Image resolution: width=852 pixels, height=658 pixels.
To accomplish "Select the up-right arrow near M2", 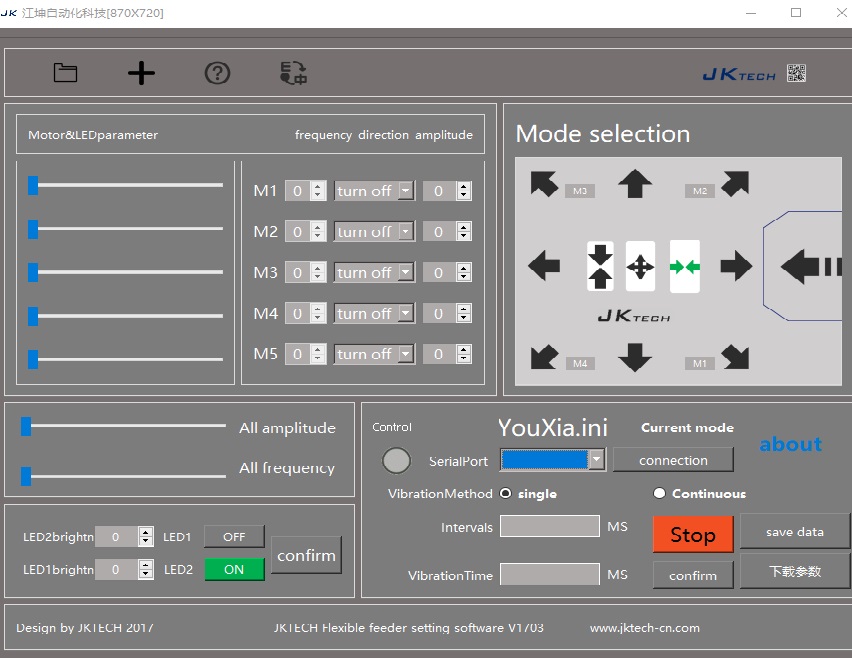I will (735, 184).
